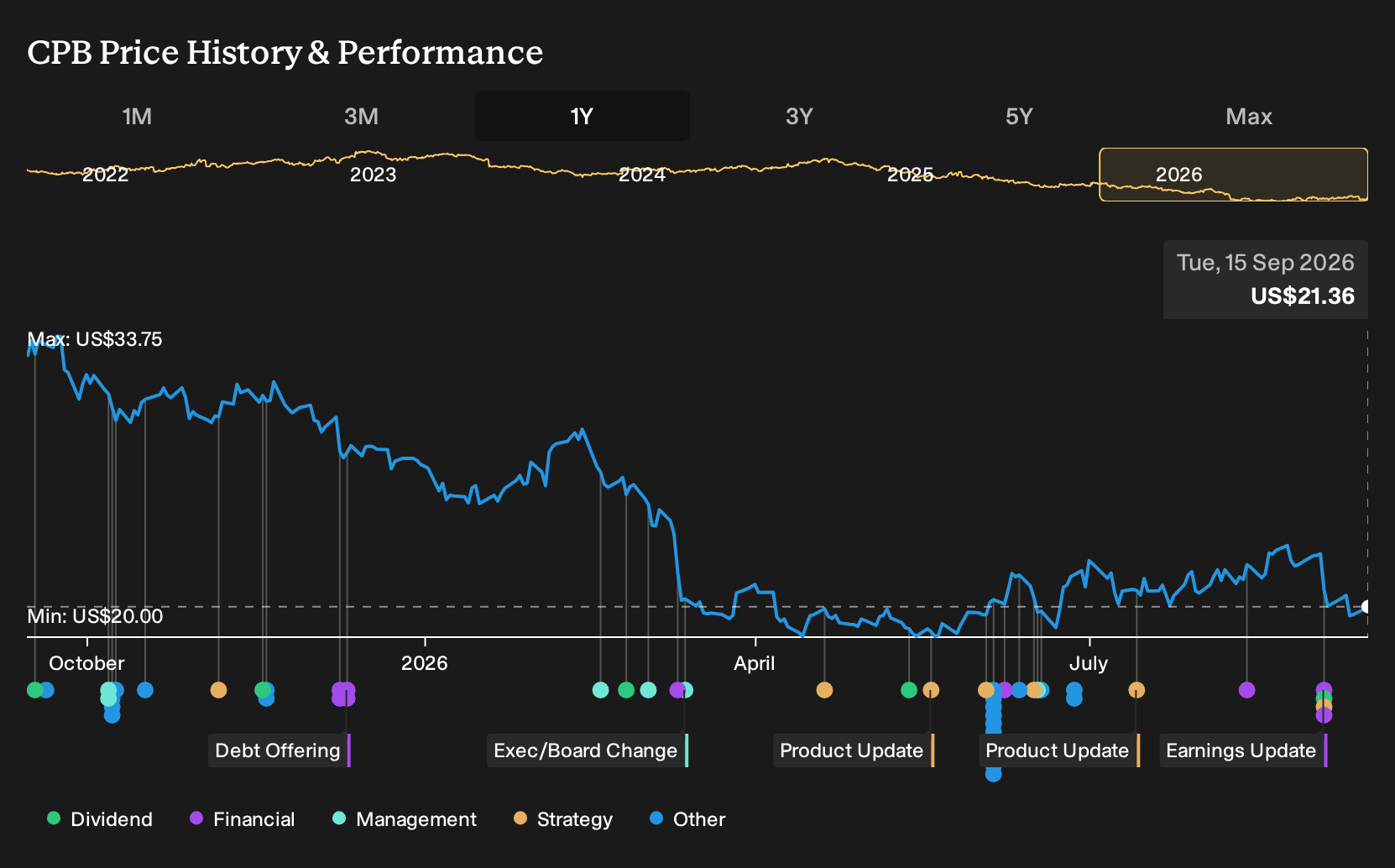Click the orange Strategy marker between October and 2026
The image size is (1395, 868).
pyautogui.click(x=218, y=690)
